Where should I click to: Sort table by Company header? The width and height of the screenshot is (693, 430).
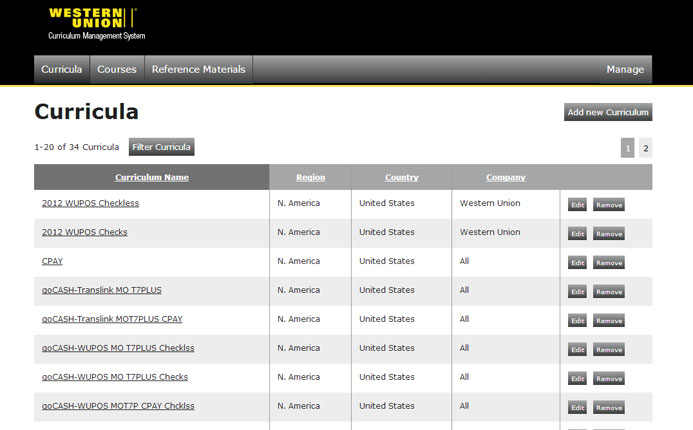click(x=506, y=177)
